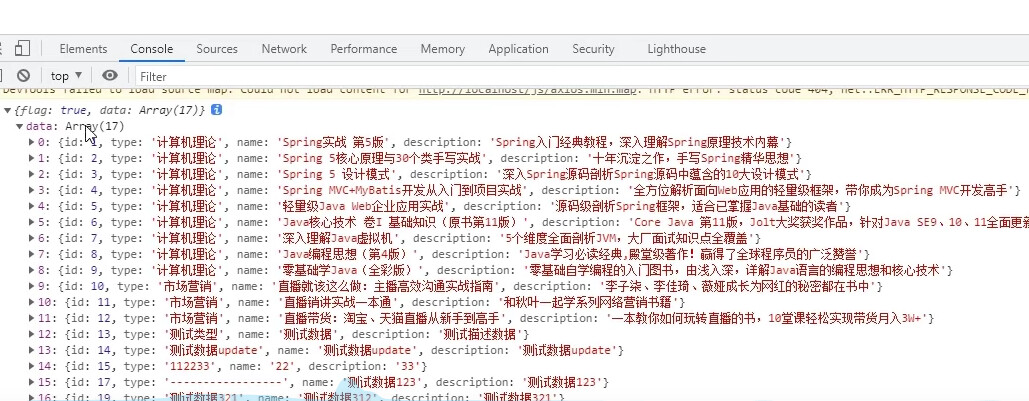1029x401 pixels.
Task: Focus the console Filter input field
Action: click(x=581, y=76)
